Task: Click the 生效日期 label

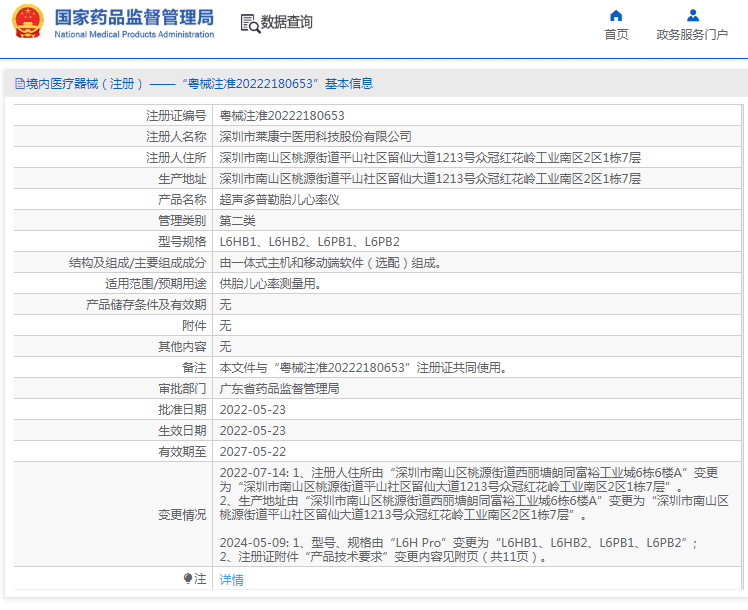Action: pos(182,431)
